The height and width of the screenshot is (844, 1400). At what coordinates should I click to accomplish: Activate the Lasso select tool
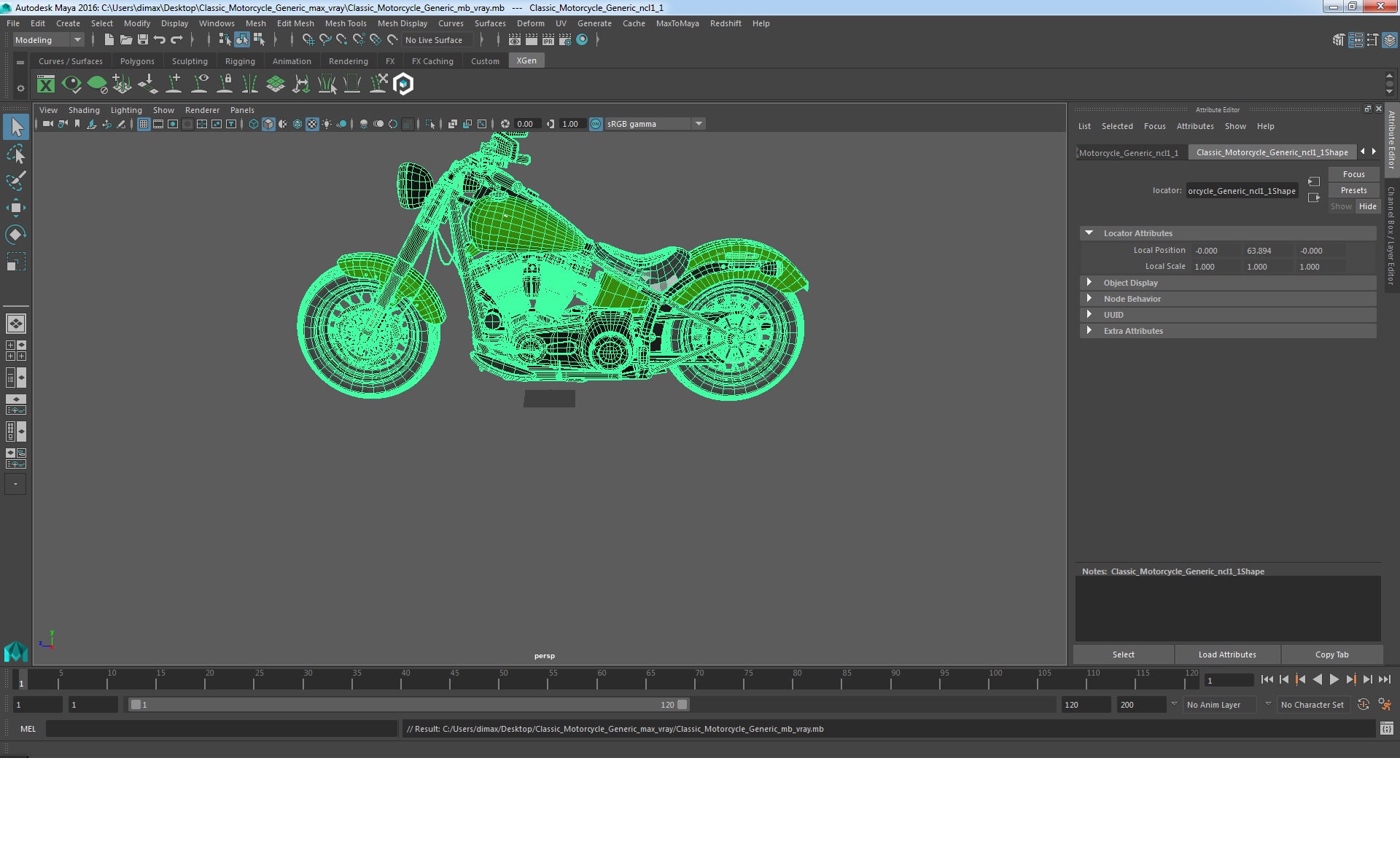(16, 155)
